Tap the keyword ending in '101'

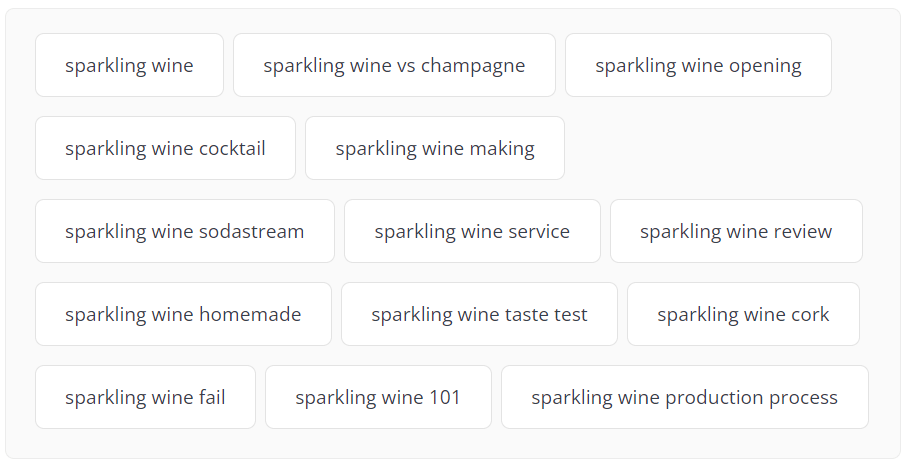(x=378, y=397)
